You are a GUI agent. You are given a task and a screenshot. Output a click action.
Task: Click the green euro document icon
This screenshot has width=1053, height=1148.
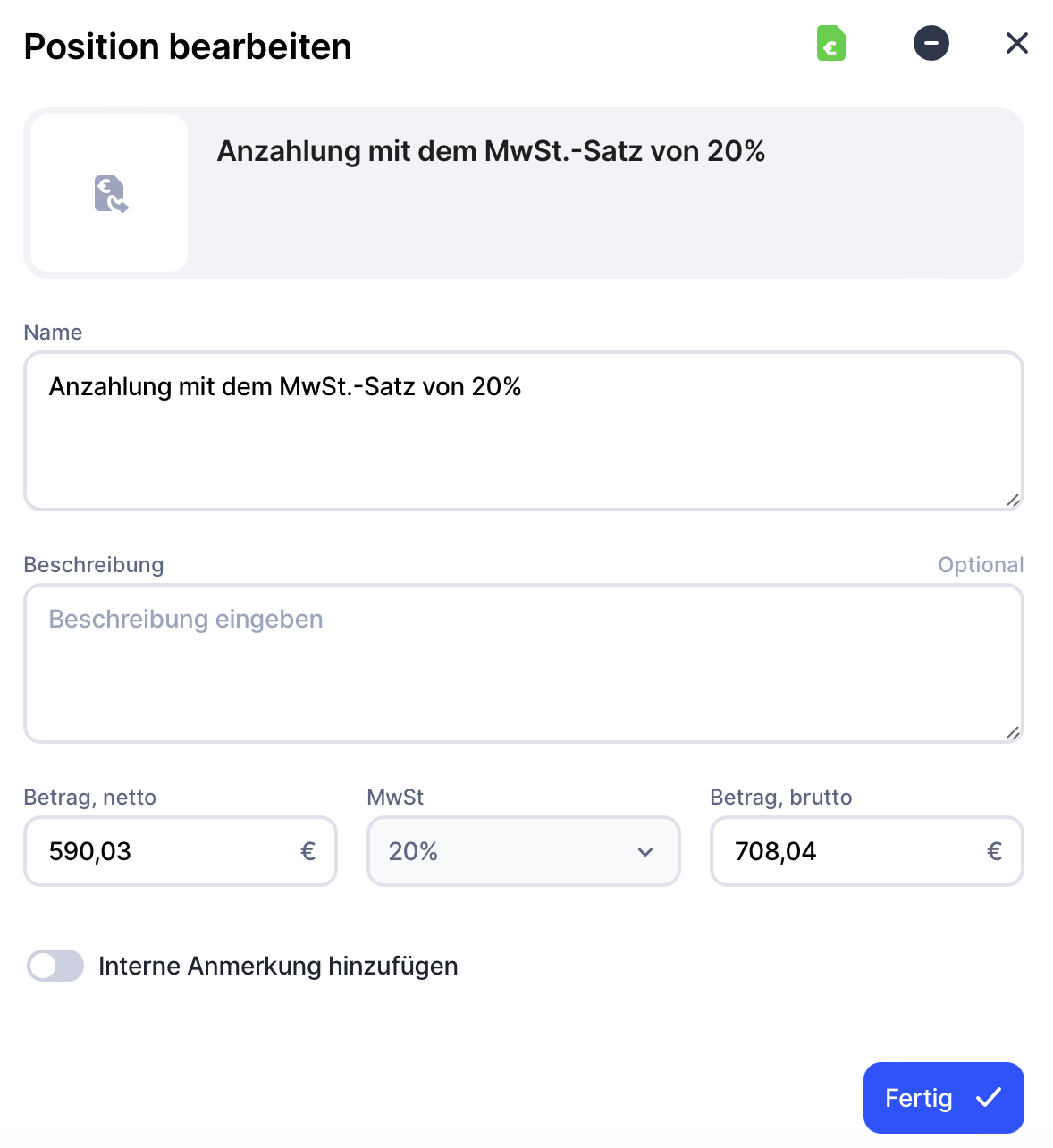[830, 43]
